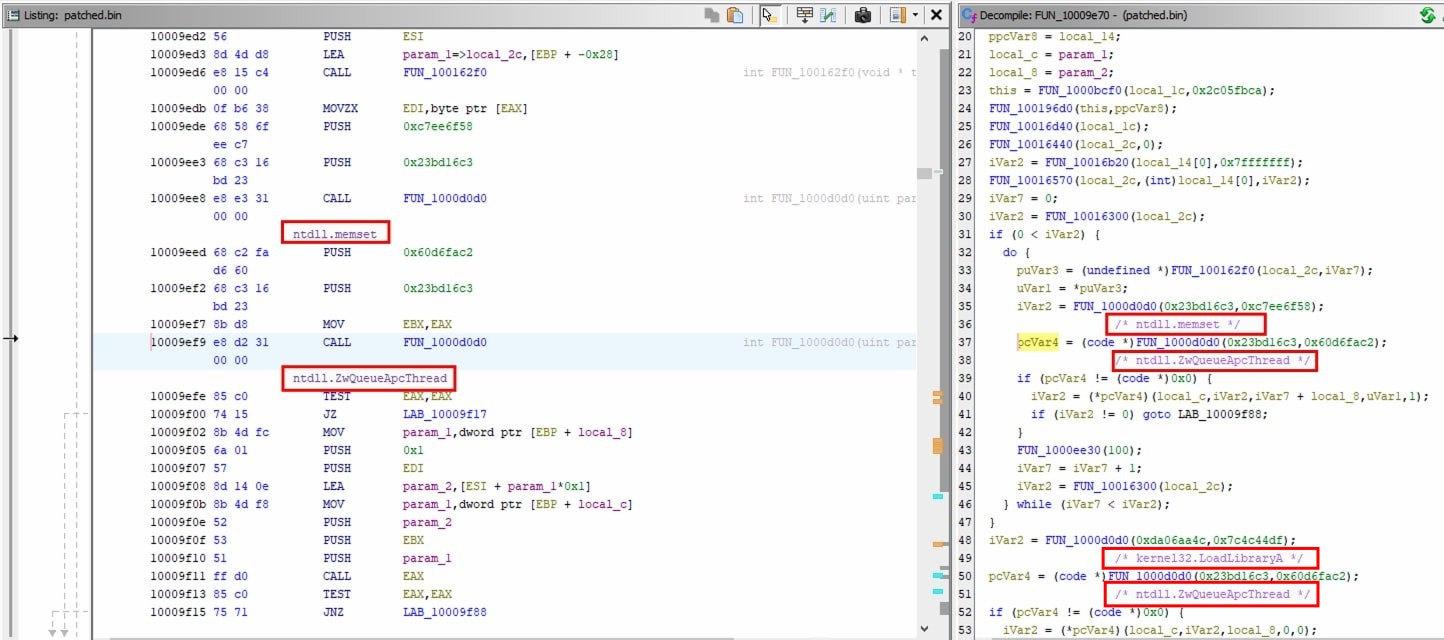The width and height of the screenshot is (1444, 640).
Task: Capture a snapshot of the Listing window
Action: pyautogui.click(x=862, y=16)
